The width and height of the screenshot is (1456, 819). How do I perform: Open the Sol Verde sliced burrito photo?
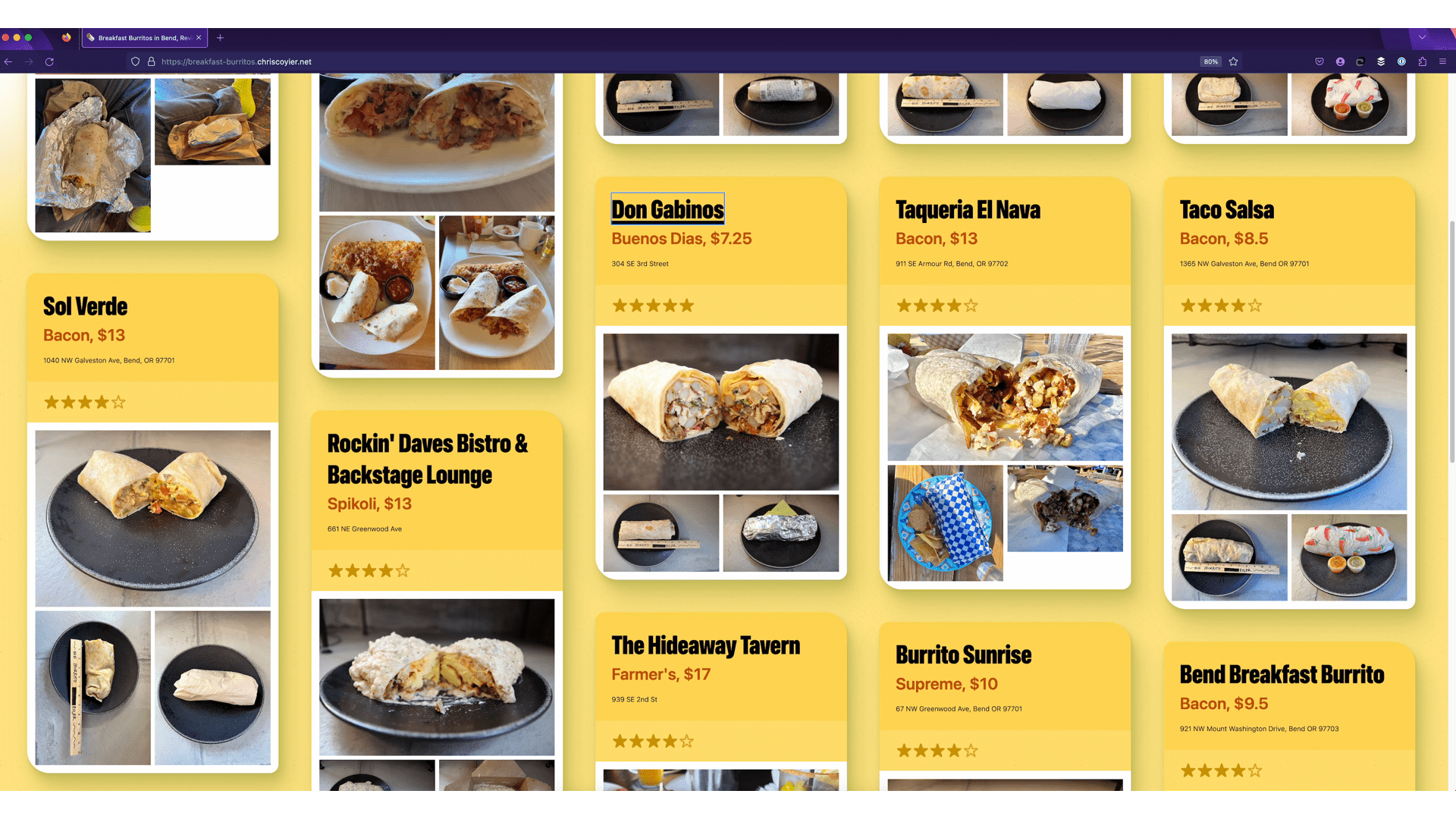pos(152,518)
